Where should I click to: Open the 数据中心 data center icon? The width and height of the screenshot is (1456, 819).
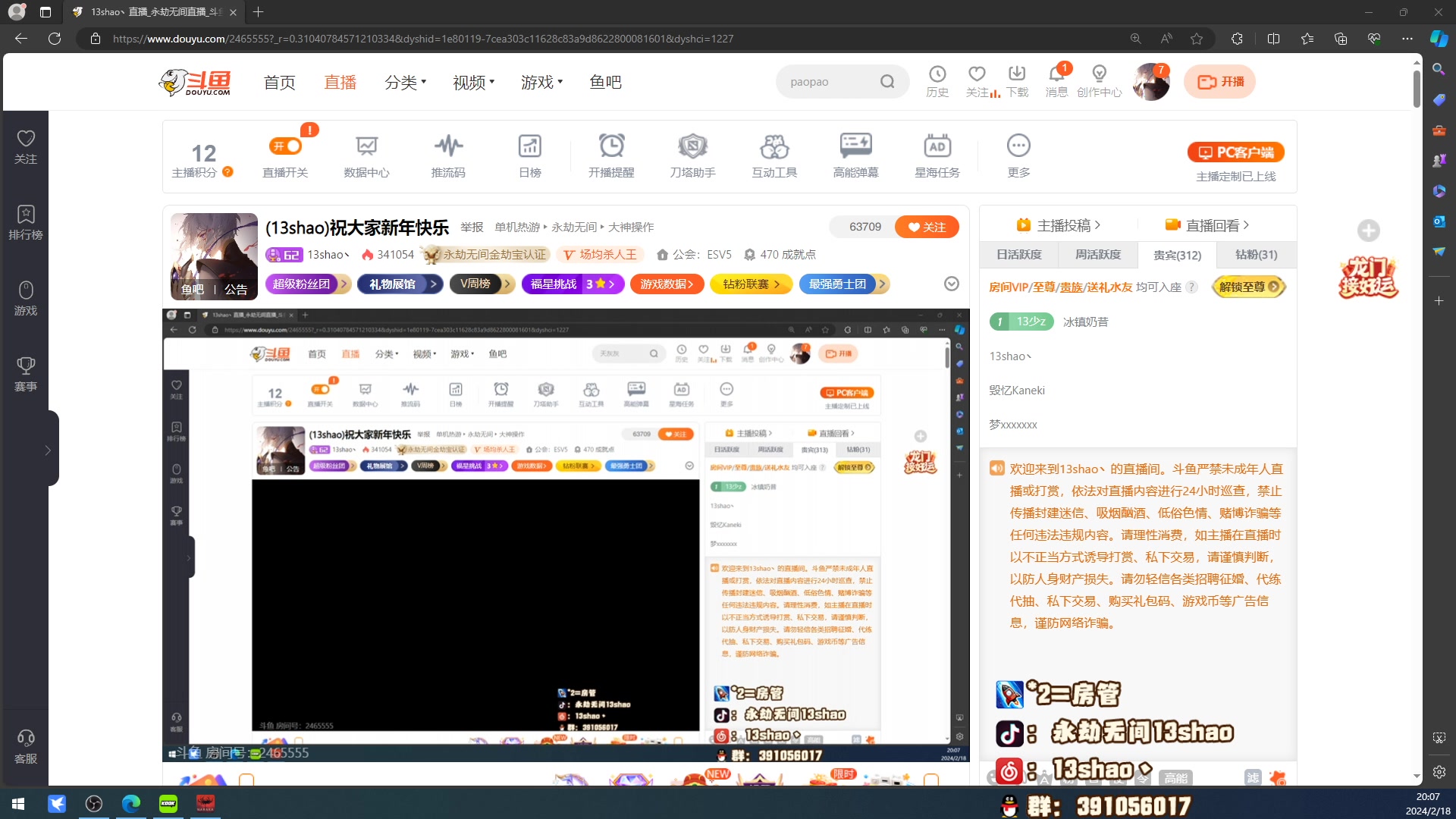pos(366,156)
